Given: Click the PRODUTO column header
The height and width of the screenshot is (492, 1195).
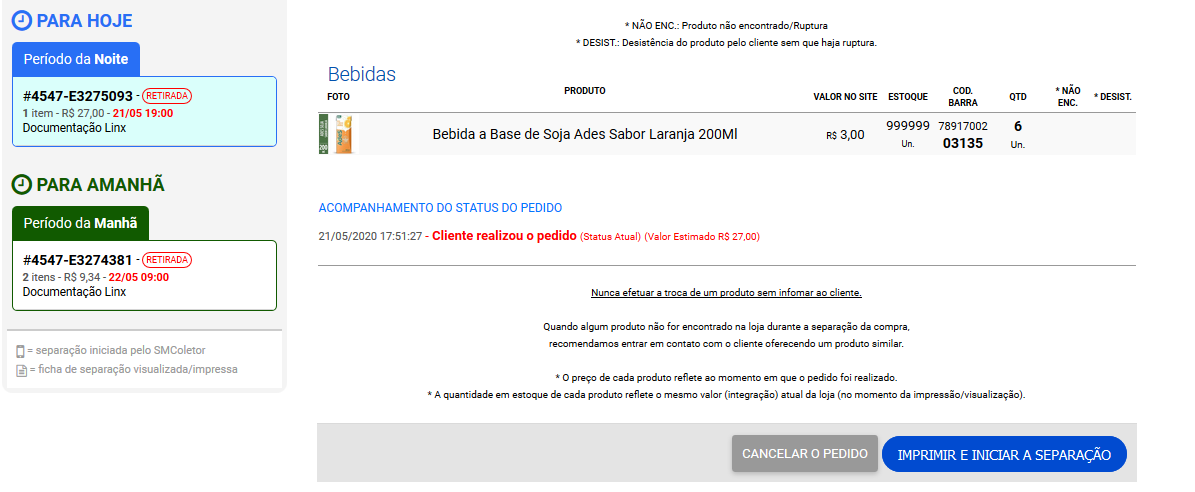Looking at the screenshot, I should pyautogui.click(x=585, y=91).
